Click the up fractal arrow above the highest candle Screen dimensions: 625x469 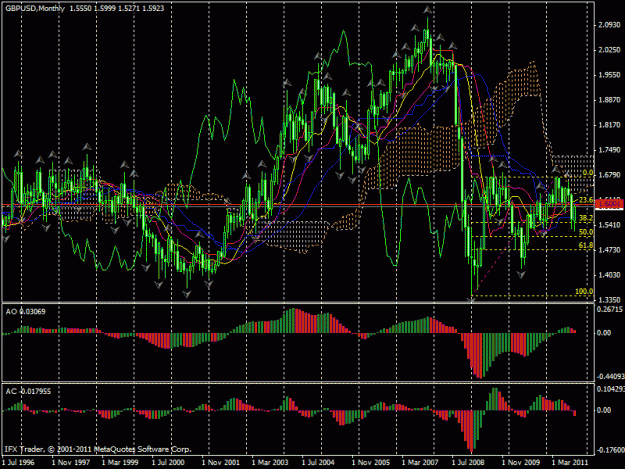click(x=428, y=10)
